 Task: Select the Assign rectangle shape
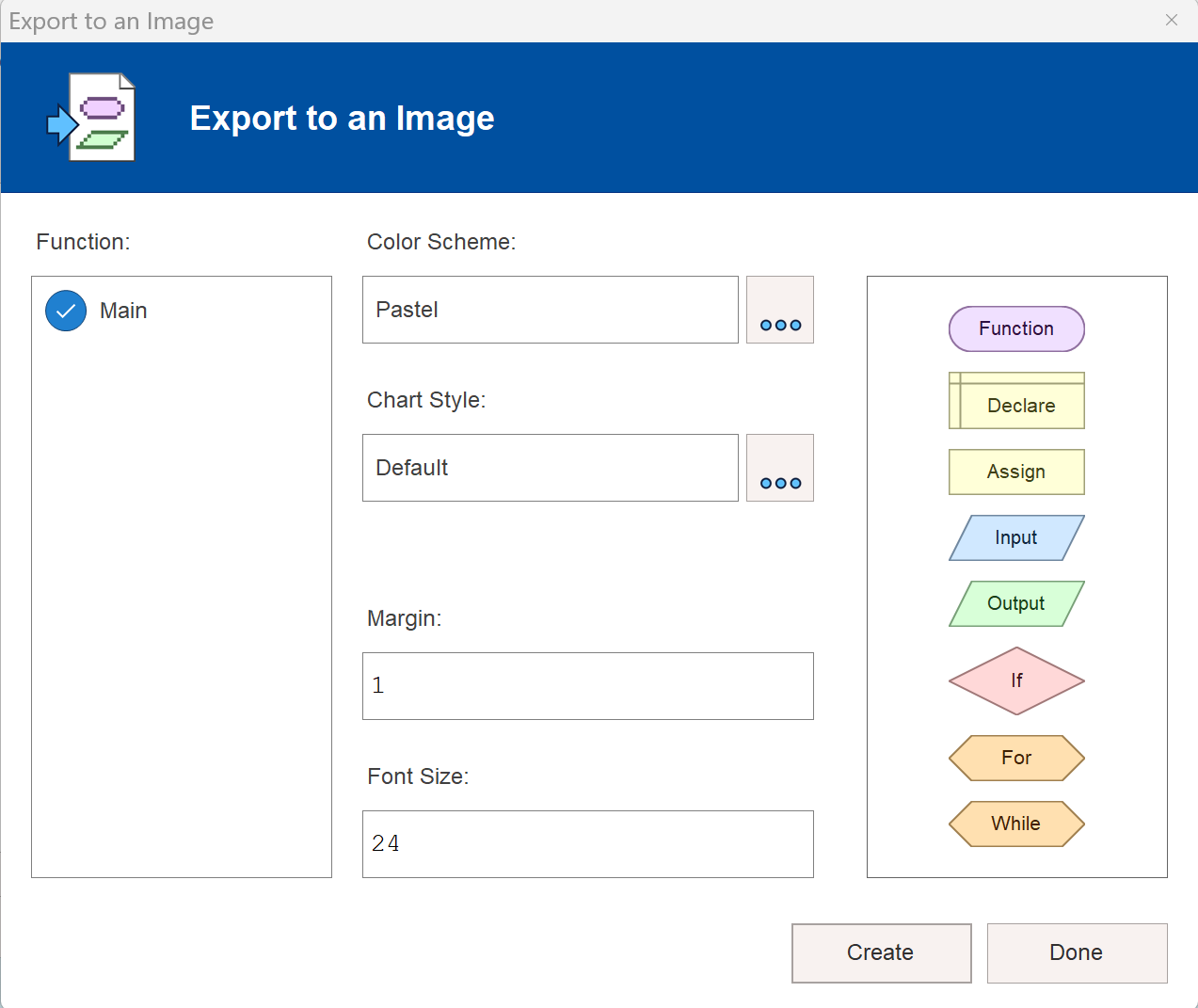1016,472
